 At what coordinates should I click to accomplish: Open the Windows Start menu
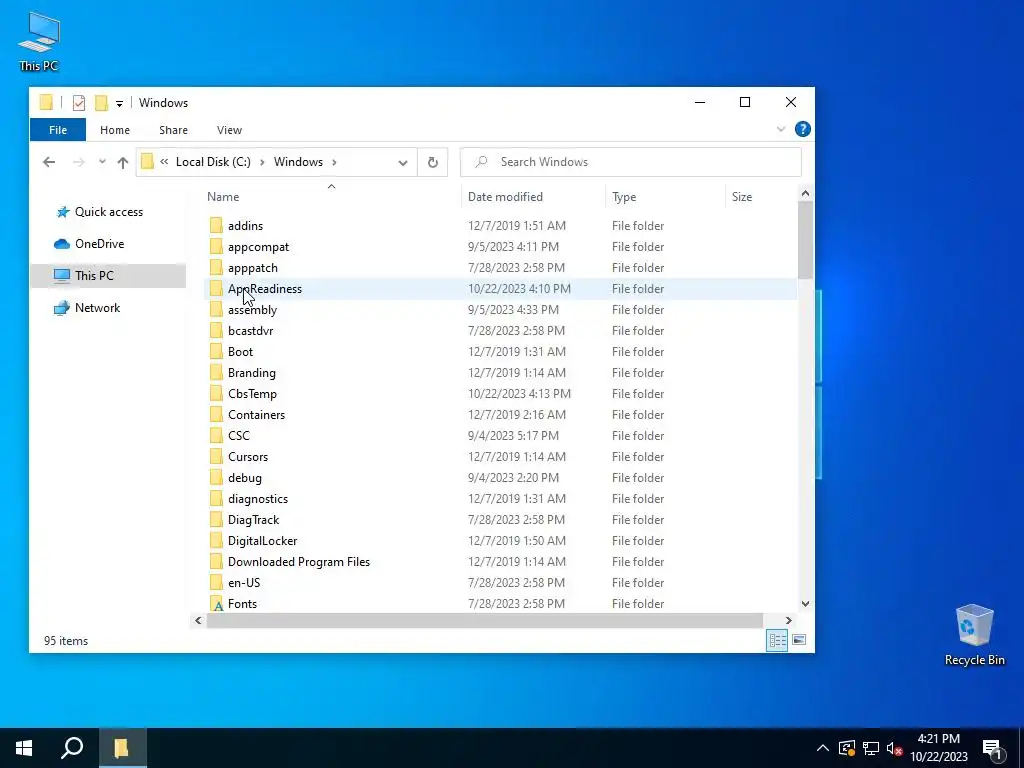click(x=24, y=748)
